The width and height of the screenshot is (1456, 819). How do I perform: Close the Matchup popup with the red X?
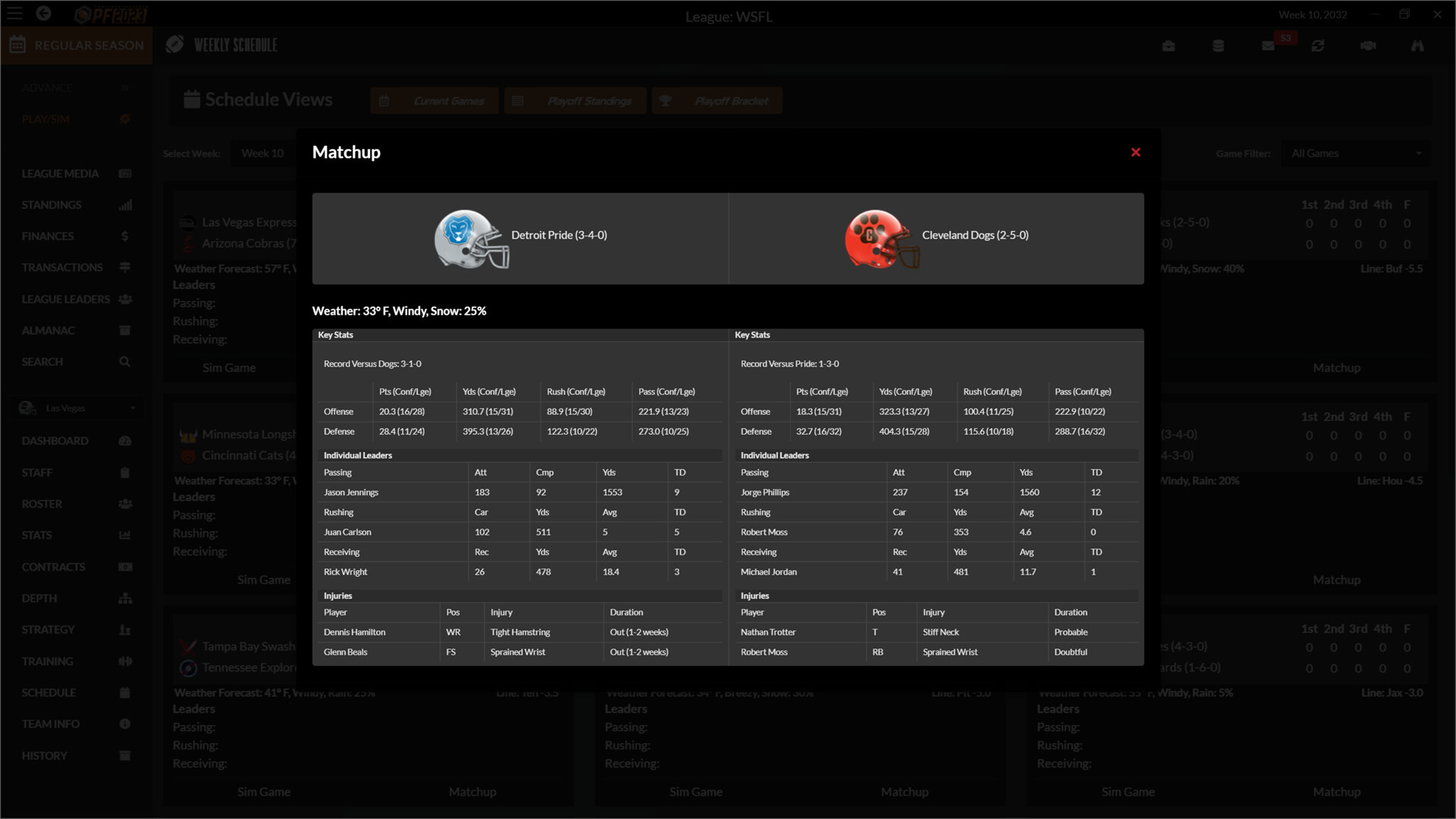1135,152
